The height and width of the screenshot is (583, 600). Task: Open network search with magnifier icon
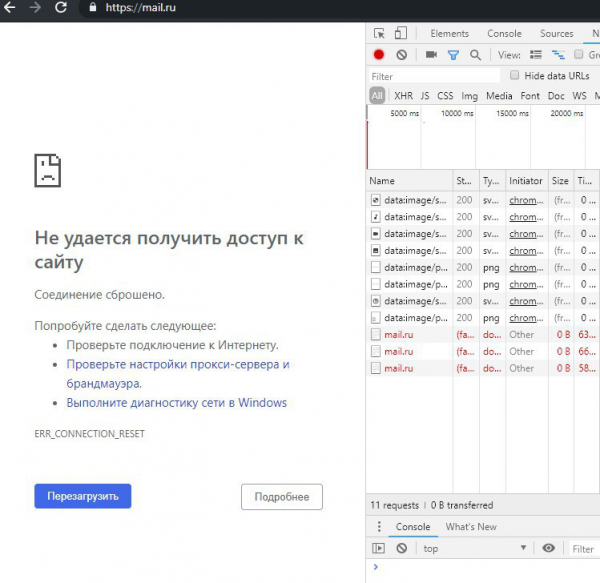click(475, 55)
